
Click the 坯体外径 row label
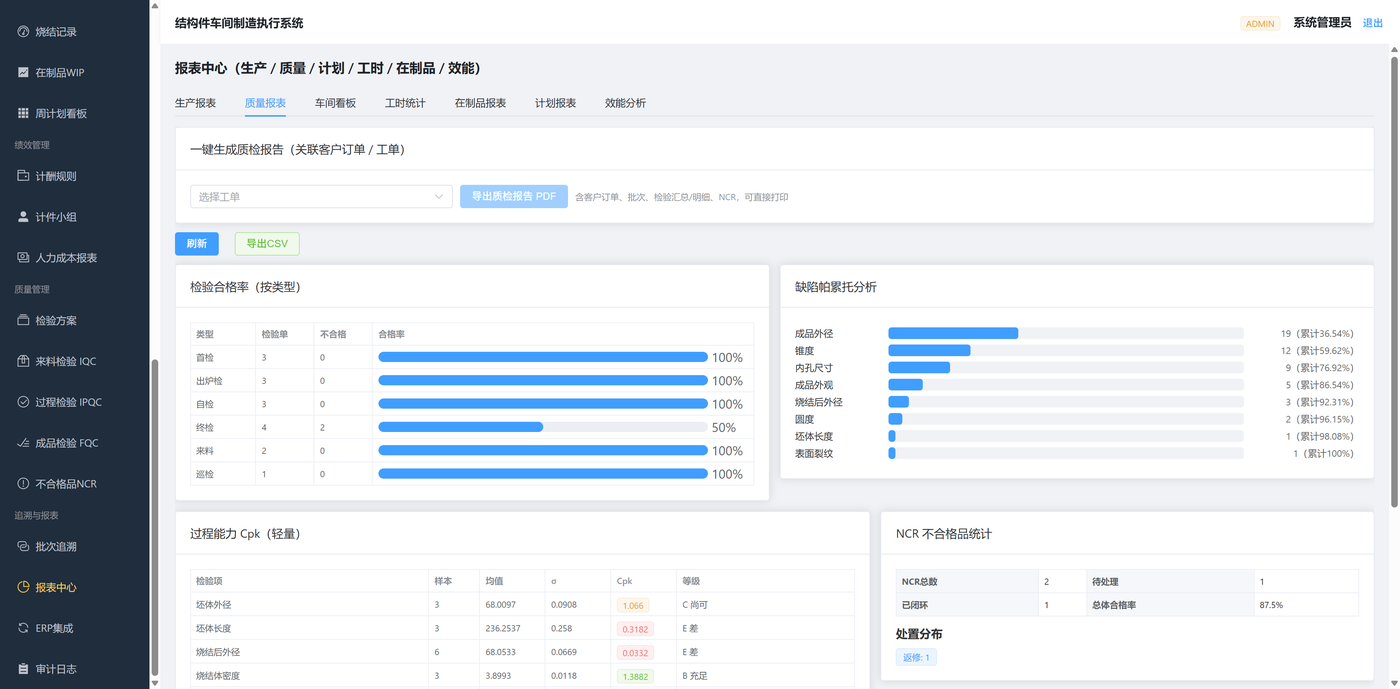coord(213,605)
